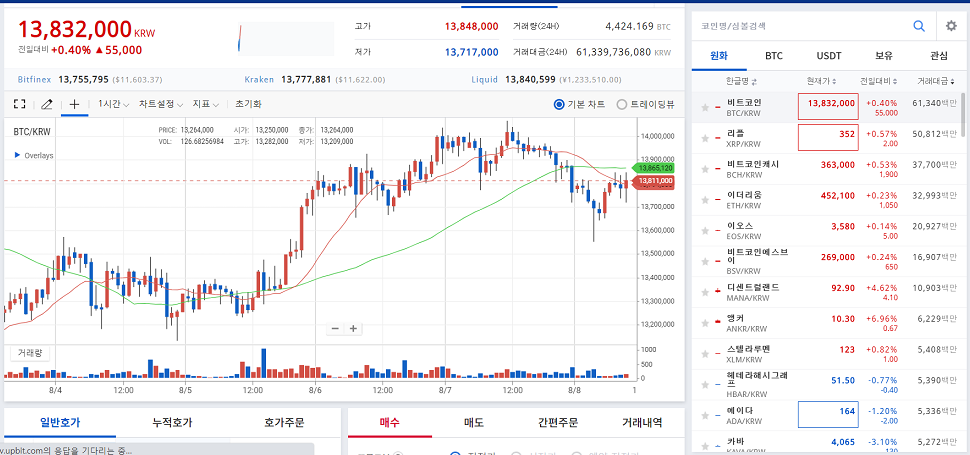Open the 일반호가 tab
The image size is (970, 455).
[60, 423]
